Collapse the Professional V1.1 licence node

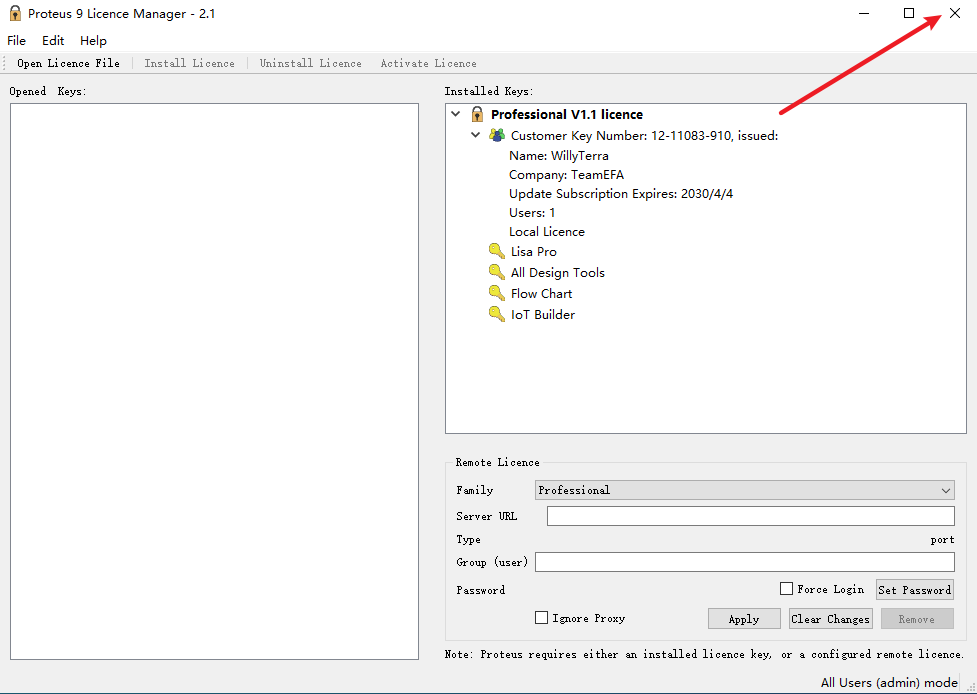click(457, 114)
